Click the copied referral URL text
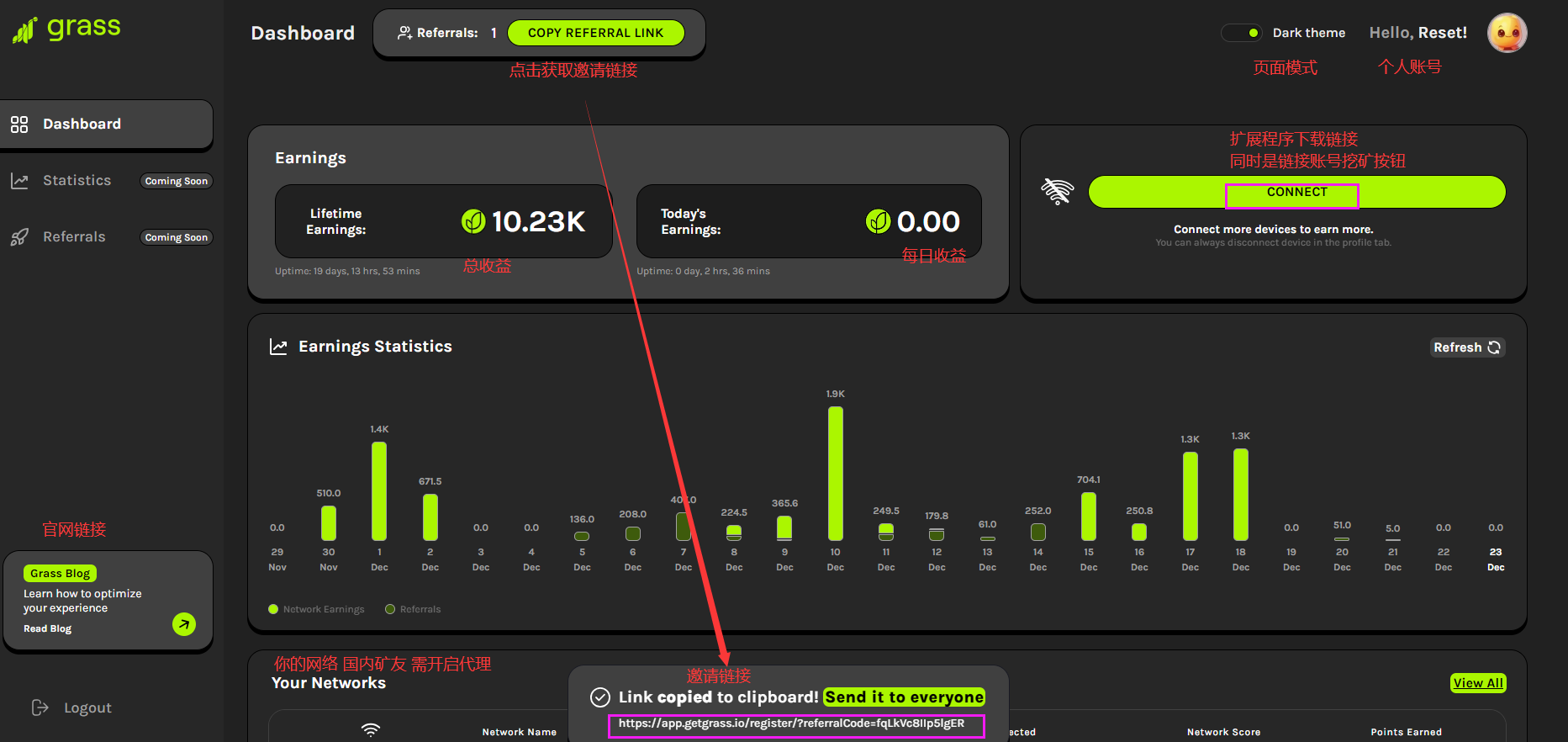The width and height of the screenshot is (1568, 742). (x=791, y=723)
